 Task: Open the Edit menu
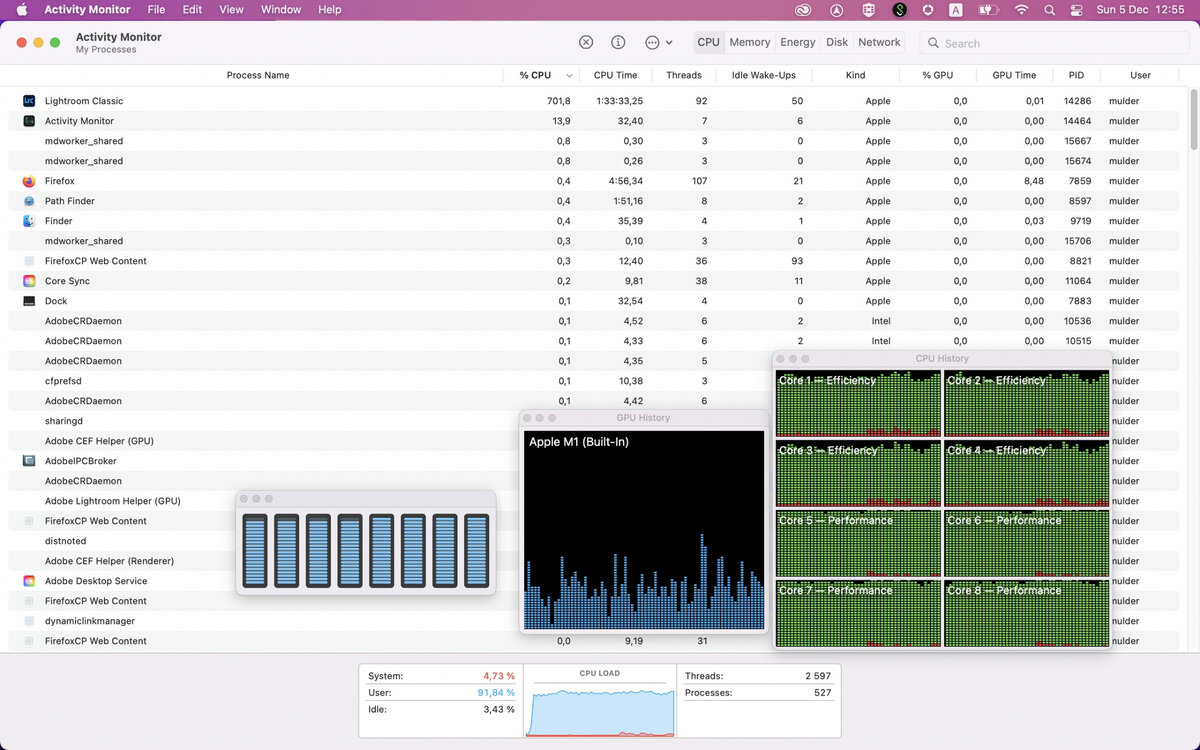click(192, 10)
